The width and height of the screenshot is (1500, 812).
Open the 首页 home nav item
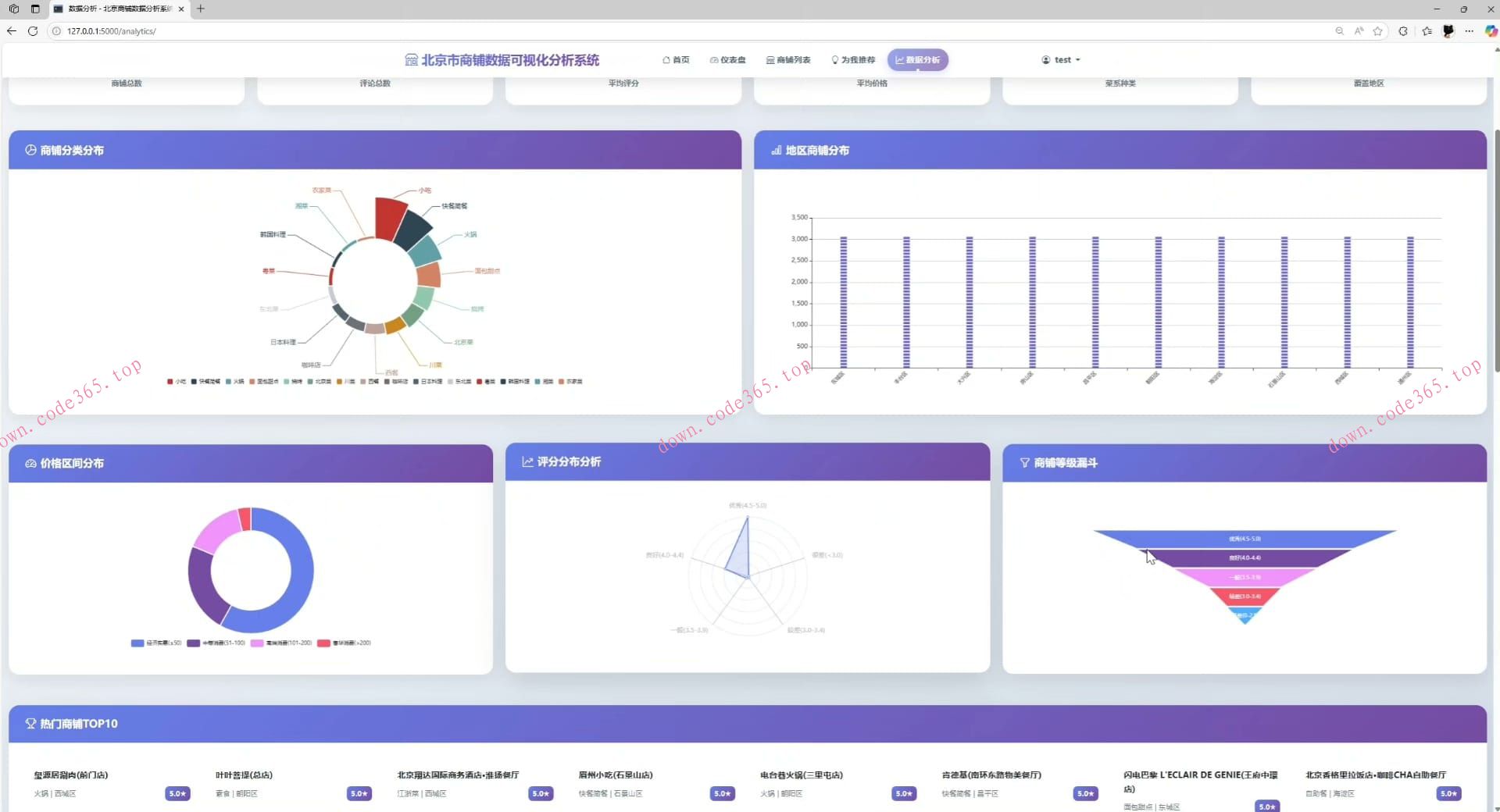(676, 60)
